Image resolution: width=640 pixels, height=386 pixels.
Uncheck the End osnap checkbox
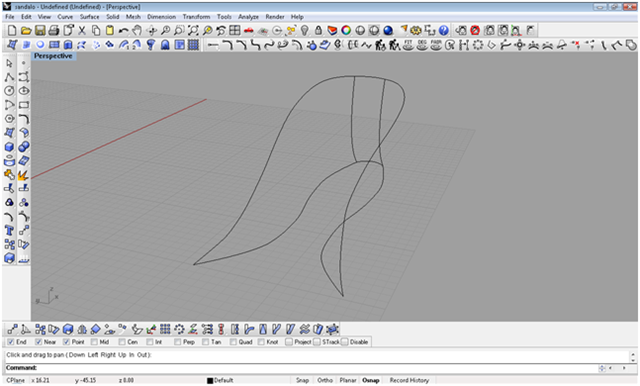(11, 342)
